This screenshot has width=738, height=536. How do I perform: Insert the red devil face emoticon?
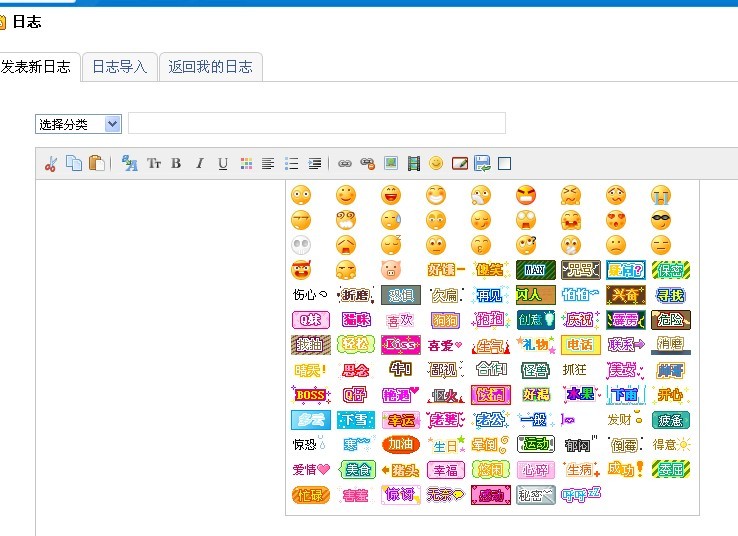301,270
